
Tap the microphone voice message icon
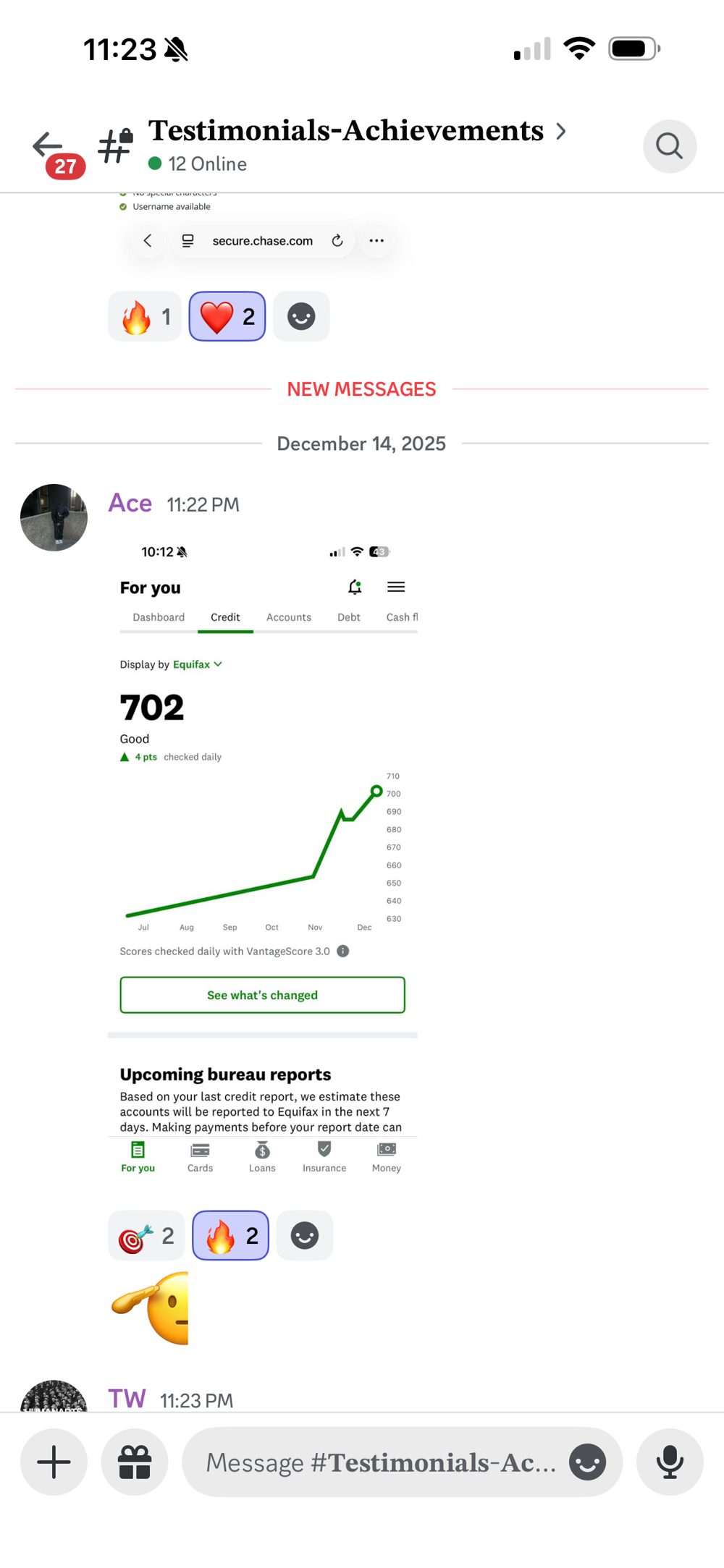click(x=670, y=1462)
